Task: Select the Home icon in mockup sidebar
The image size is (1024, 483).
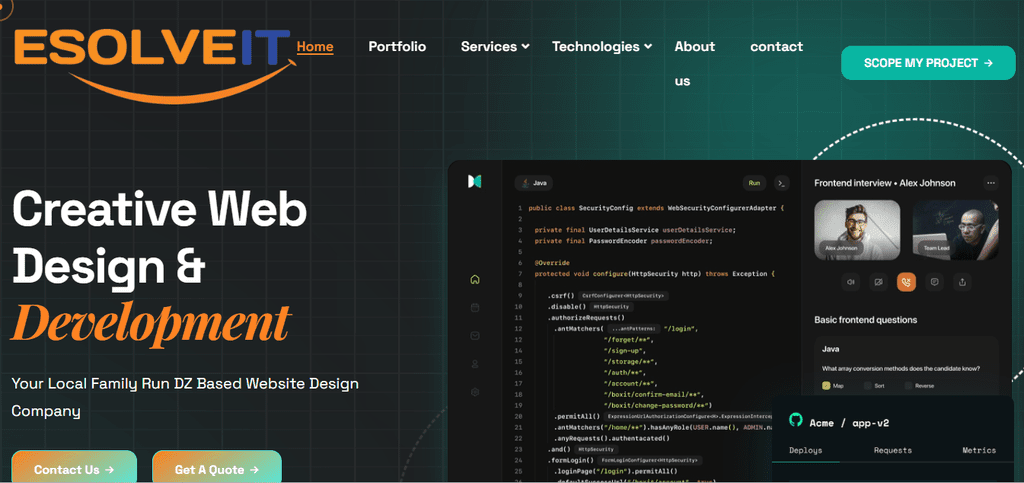Action: tap(475, 280)
